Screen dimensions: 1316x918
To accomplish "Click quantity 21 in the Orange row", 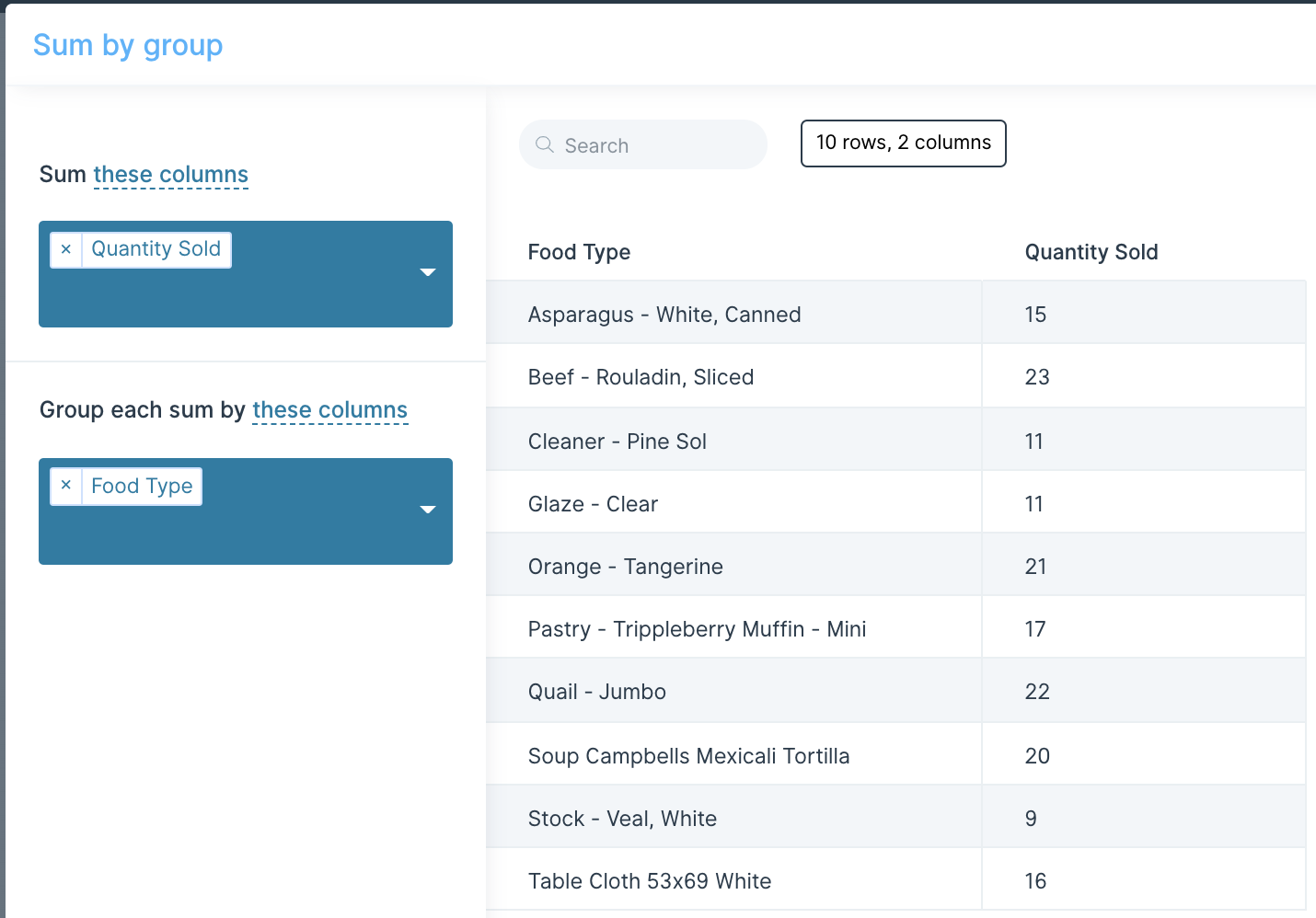I will pyautogui.click(x=1144, y=565).
